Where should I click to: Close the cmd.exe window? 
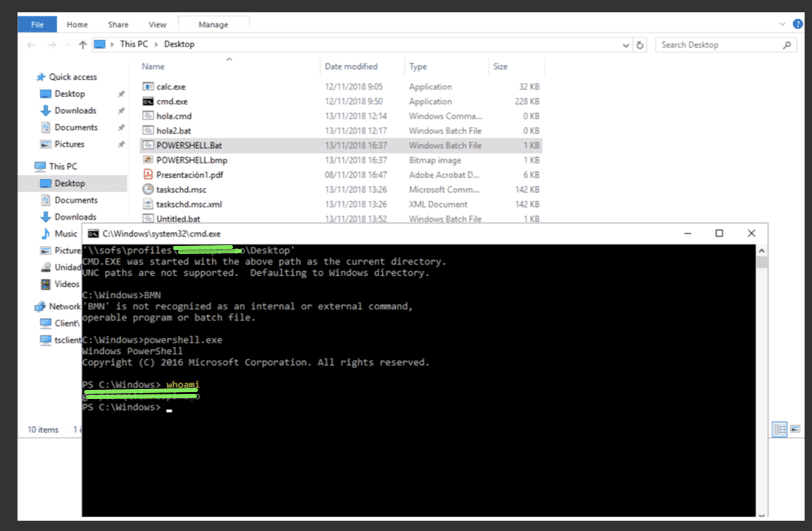coord(751,234)
